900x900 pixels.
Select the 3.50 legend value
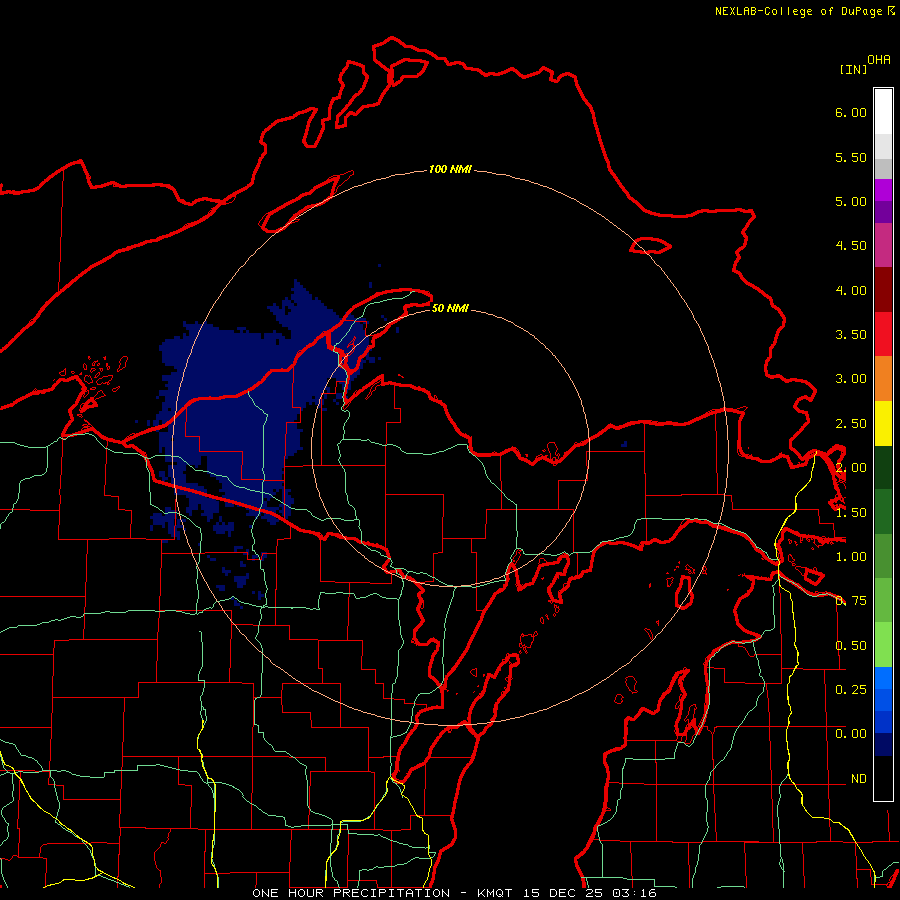click(x=851, y=335)
